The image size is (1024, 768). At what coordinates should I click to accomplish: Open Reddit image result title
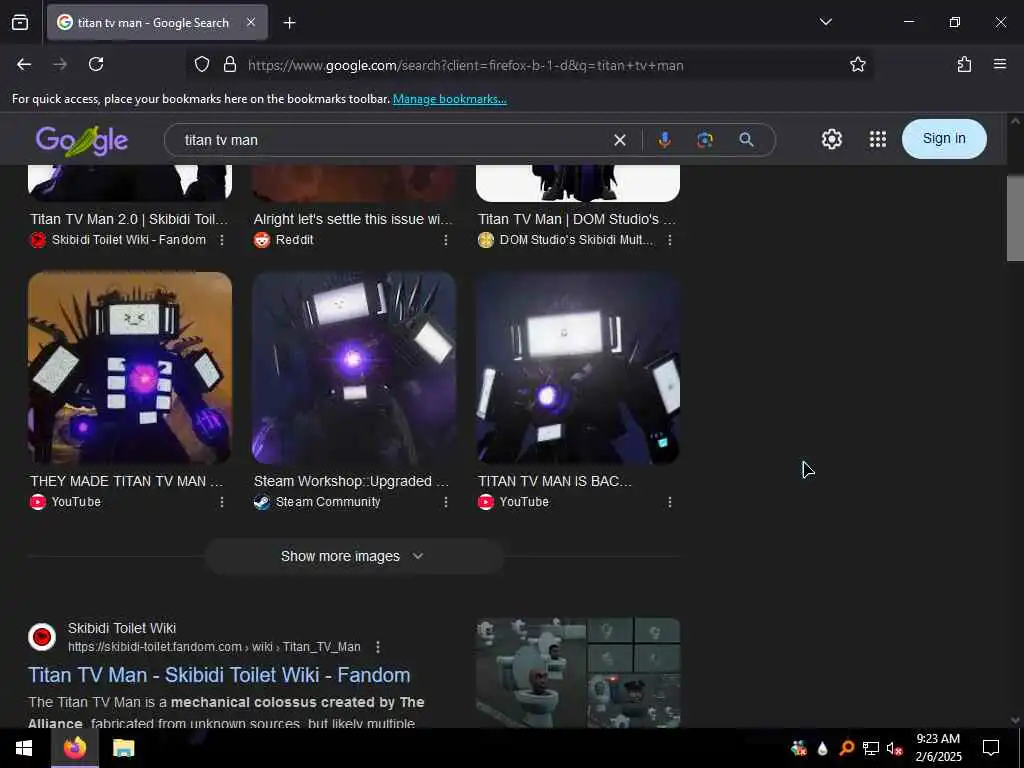(x=353, y=219)
